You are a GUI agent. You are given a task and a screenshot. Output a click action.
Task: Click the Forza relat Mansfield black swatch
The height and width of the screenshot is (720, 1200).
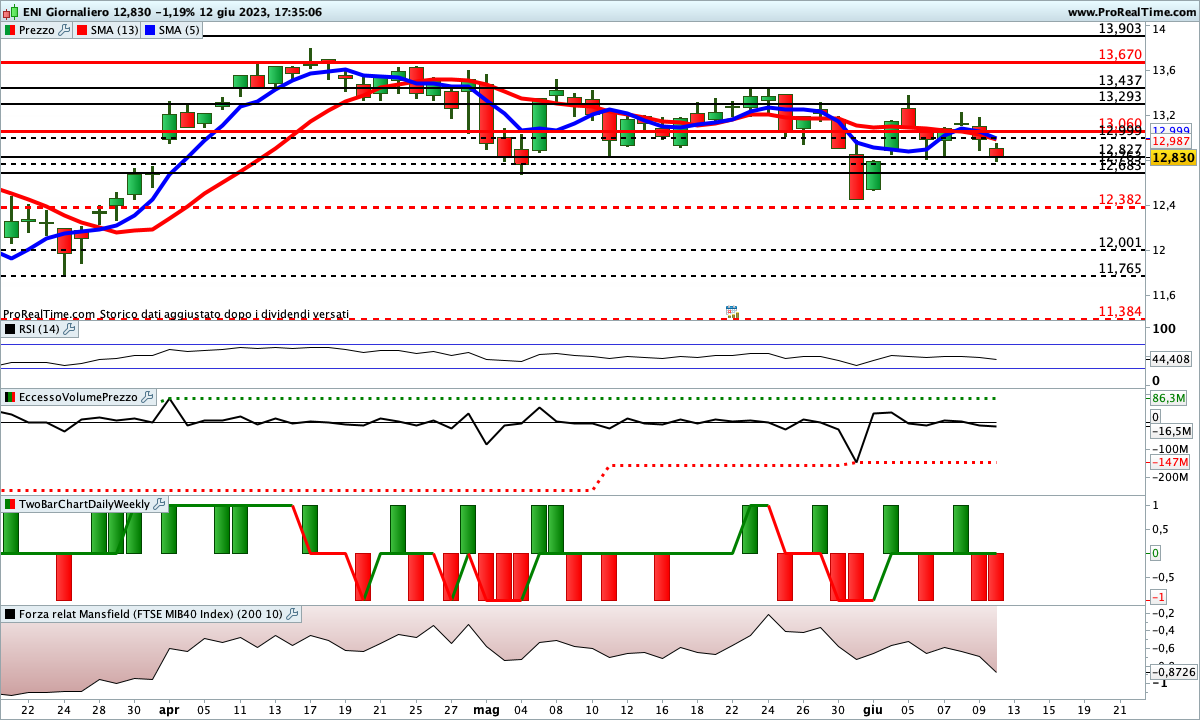coord(10,614)
